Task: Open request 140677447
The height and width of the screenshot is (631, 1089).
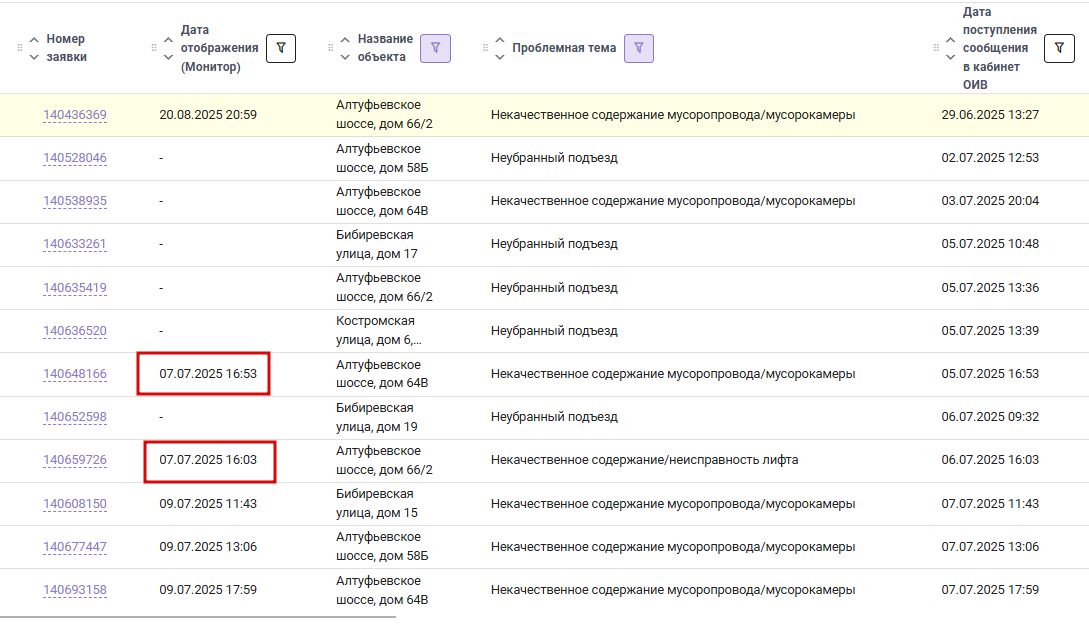Action: [x=75, y=547]
